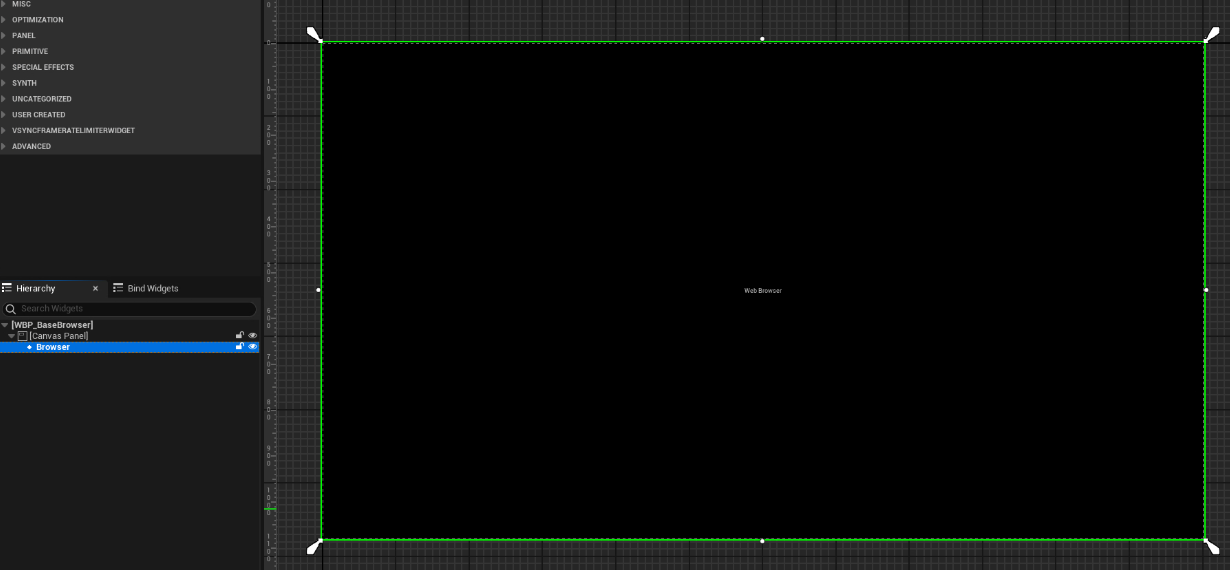The width and height of the screenshot is (1230, 570).
Task: Toggle visibility of the Canvas Panel
Action: (x=253, y=336)
